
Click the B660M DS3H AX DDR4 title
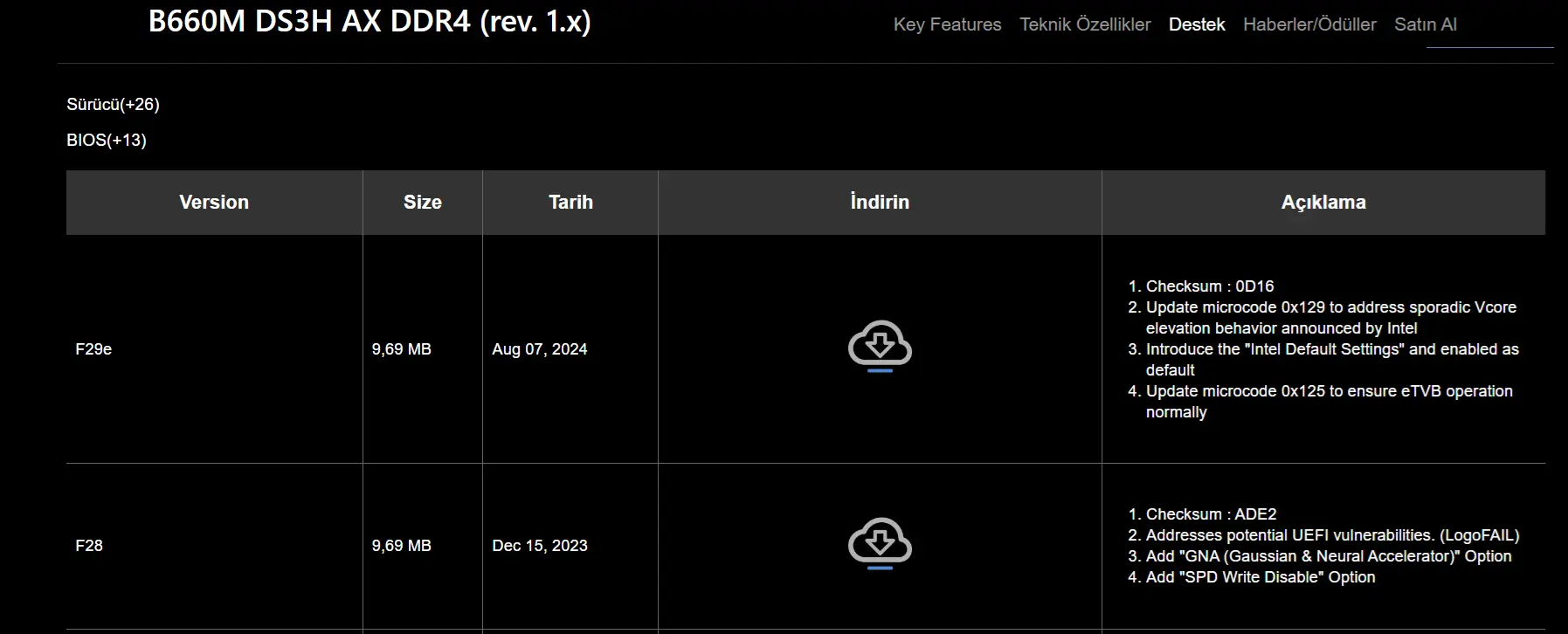click(370, 21)
